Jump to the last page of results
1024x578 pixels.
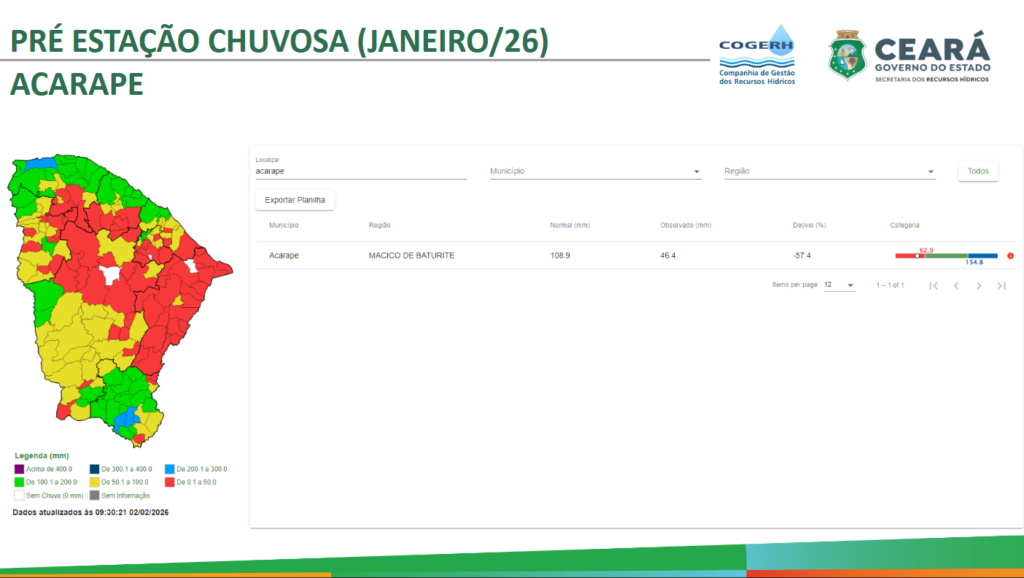pos(1001,286)
